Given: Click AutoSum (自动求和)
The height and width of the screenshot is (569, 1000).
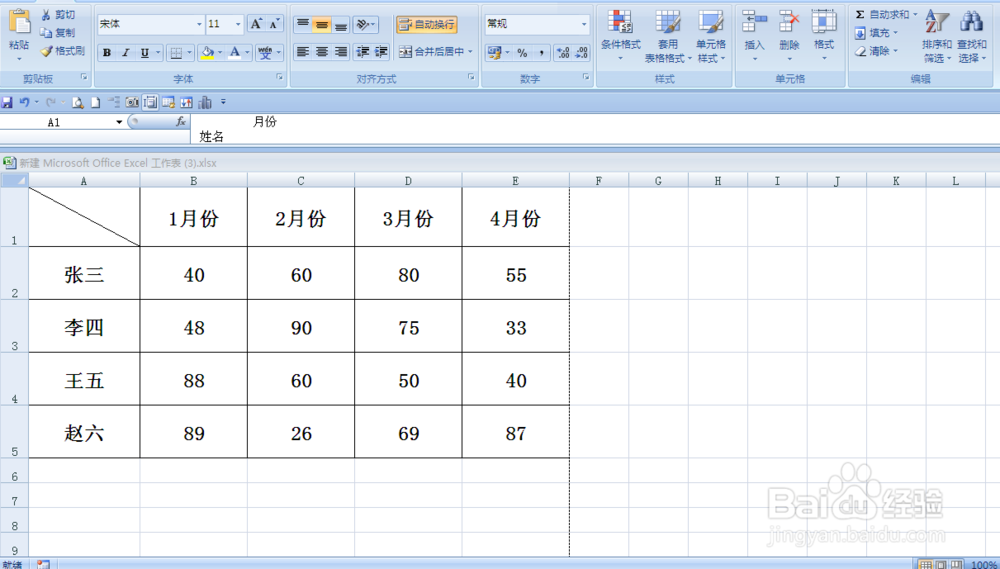Looking at the screenshot, I should [x=881, y=15].
